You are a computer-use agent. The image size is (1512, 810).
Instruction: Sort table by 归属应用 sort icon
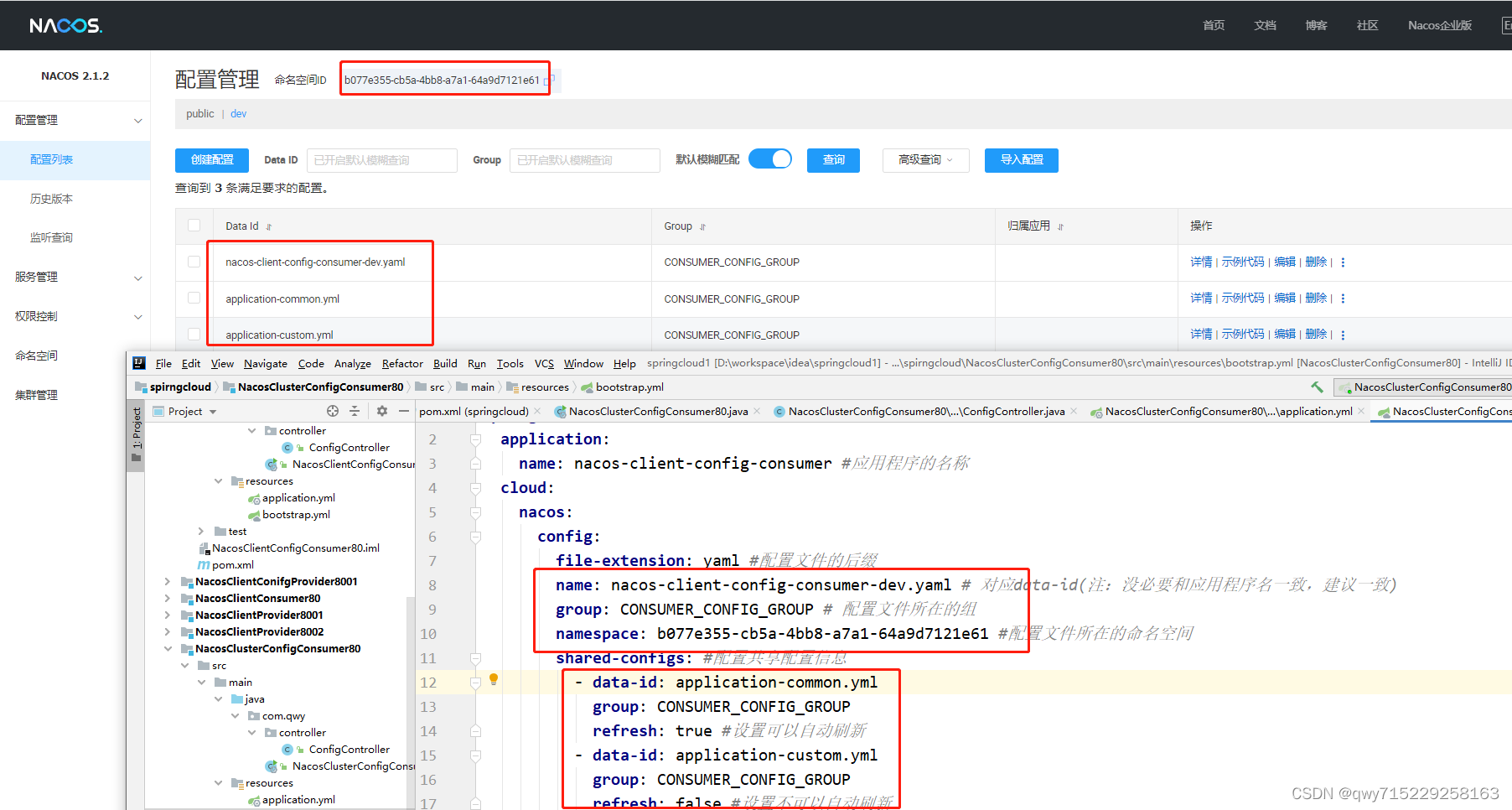click(x=1060, y=227)
